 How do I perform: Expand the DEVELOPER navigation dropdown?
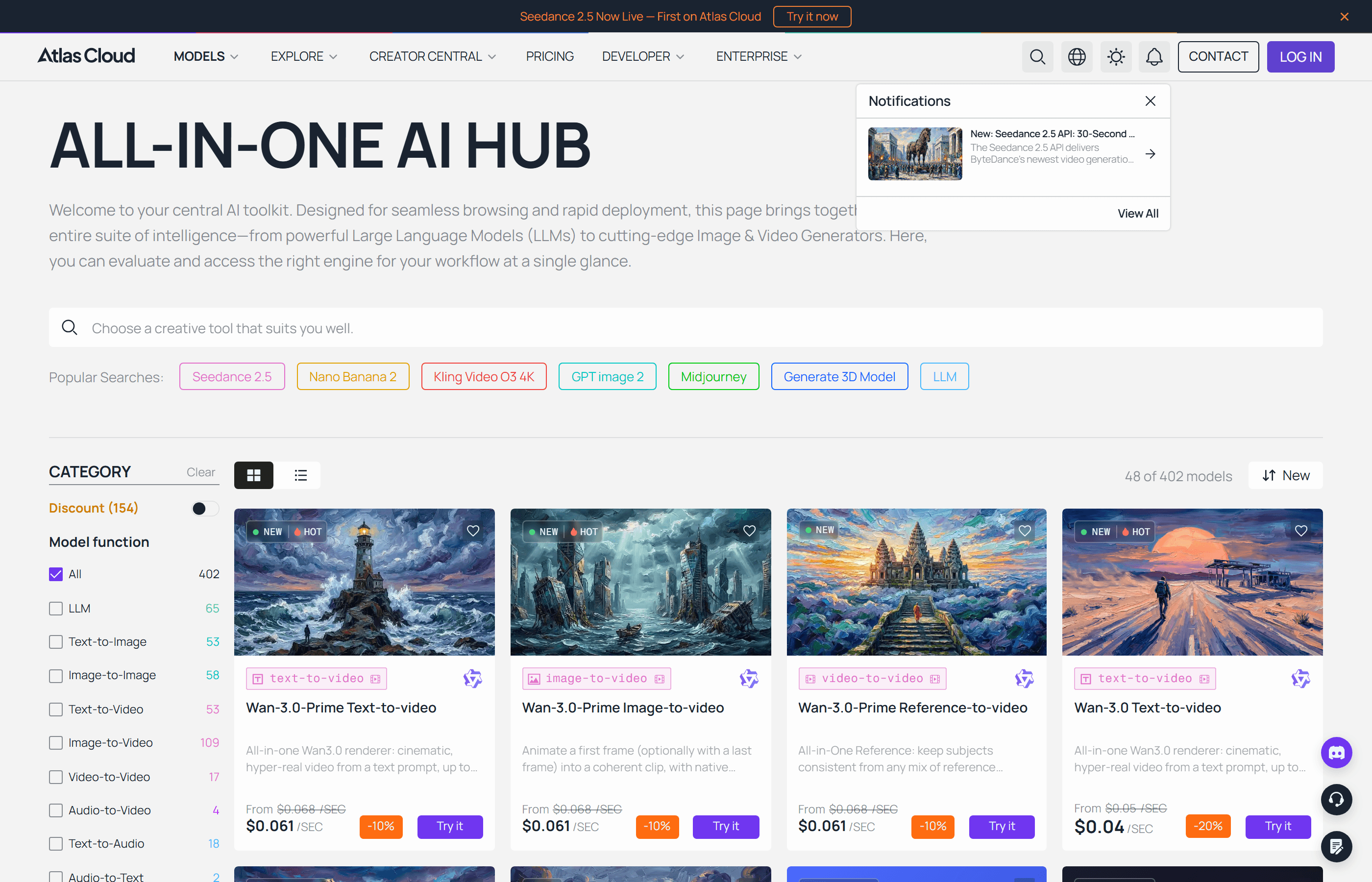tap(643, 56)
